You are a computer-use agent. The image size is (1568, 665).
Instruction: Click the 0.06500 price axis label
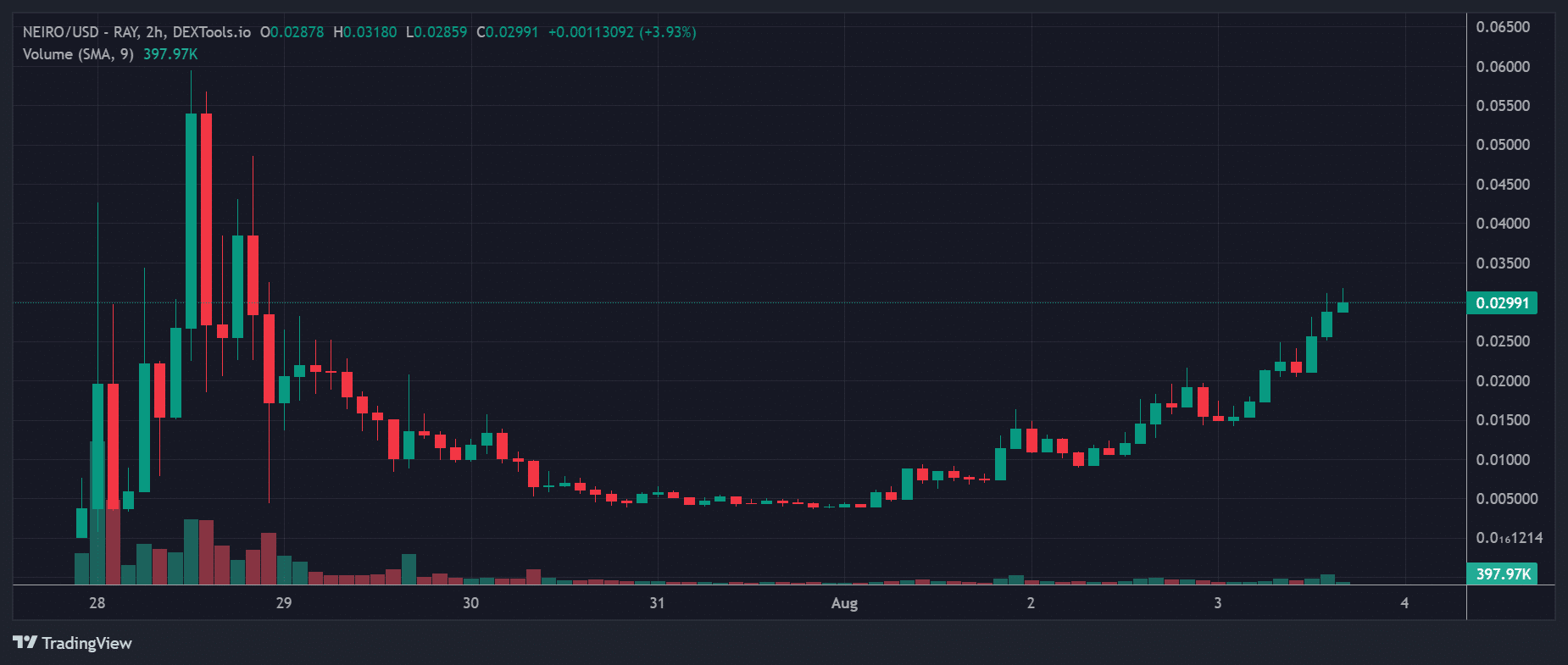tap(1503, 27)
